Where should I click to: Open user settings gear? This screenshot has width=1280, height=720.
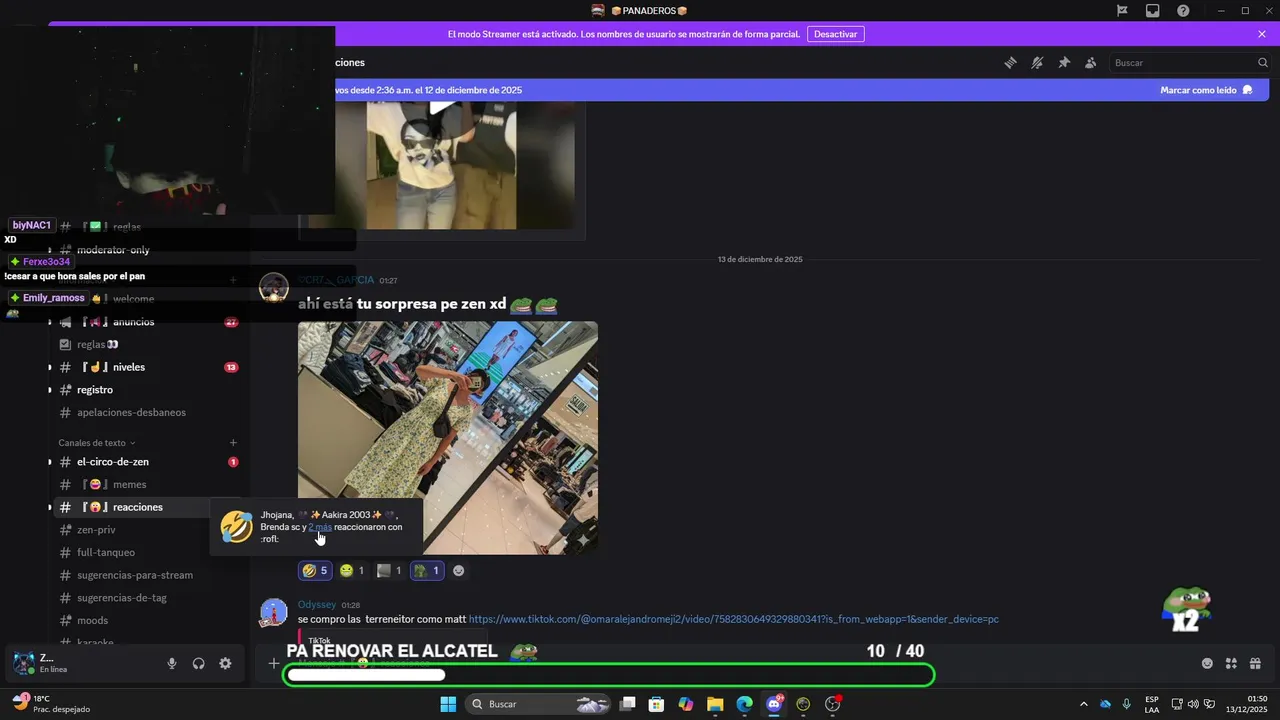pos(225,663)
